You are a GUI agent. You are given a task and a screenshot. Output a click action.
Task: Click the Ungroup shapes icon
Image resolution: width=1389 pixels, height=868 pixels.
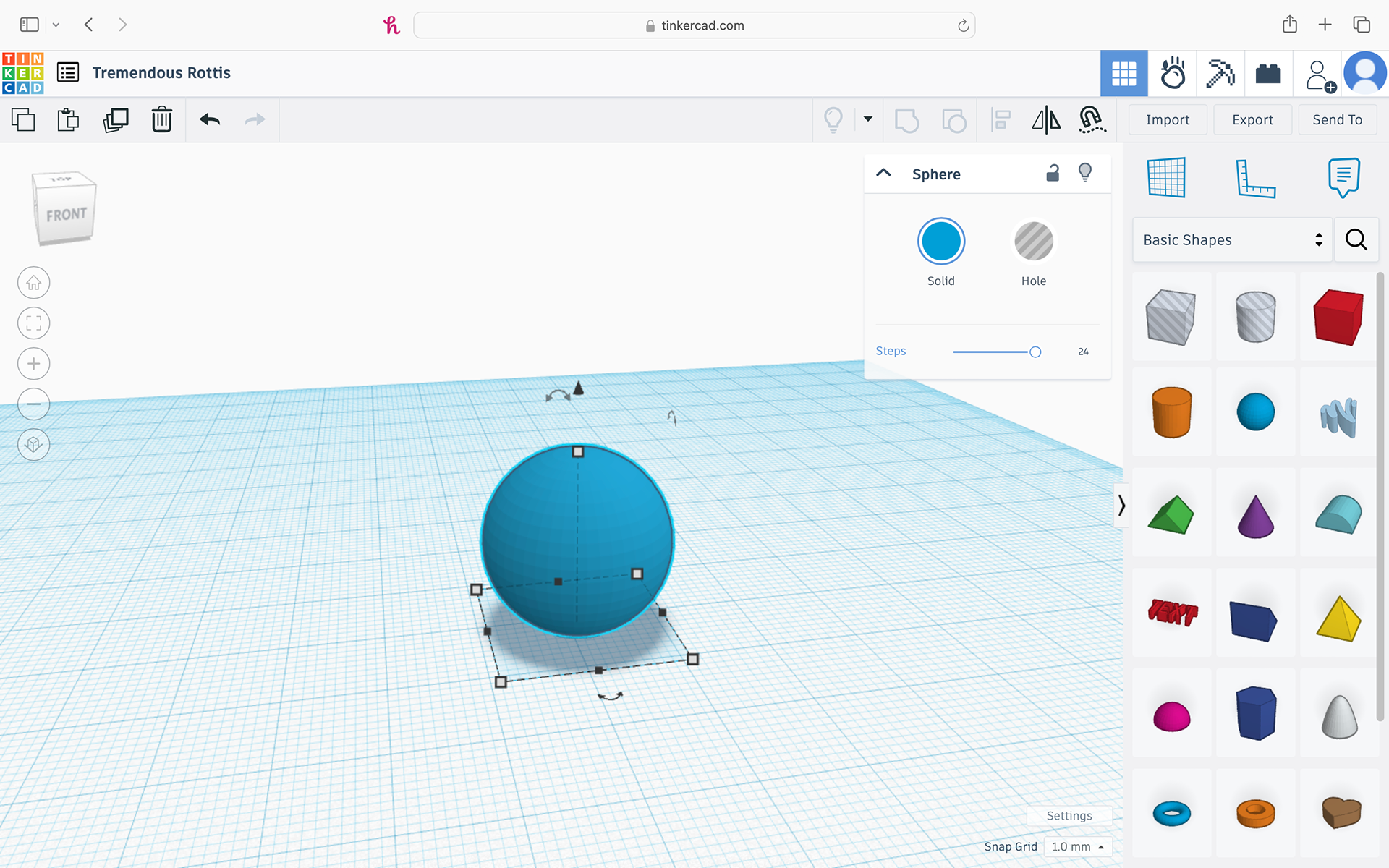click(954, 120)
